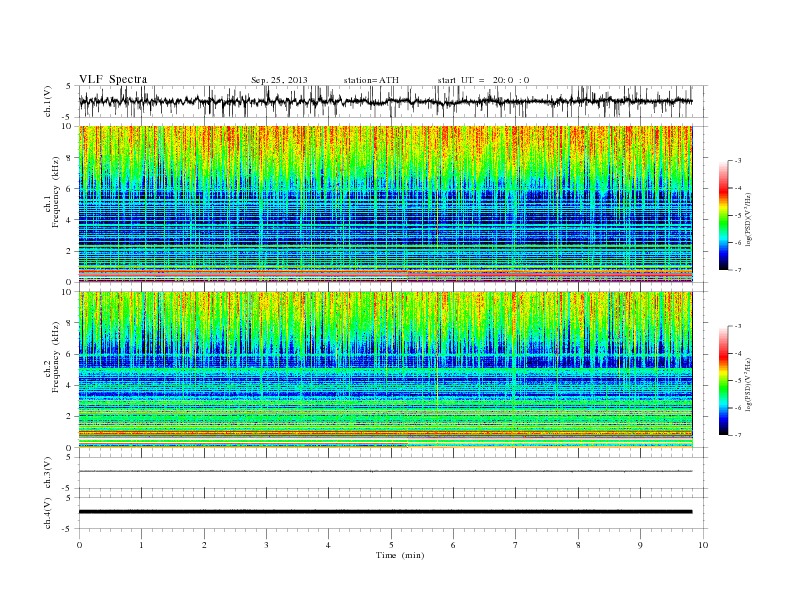Click the upper "log(PSD)(V²/Hz)" colorbar label
Image resolution: width=792 pixels, height=612 pixels.
coord(750,220)
